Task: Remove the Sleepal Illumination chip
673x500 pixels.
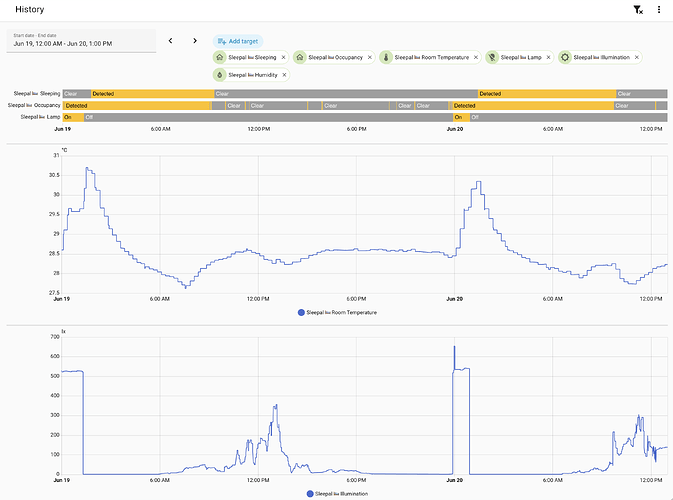Action: click(x=637, y=57)
